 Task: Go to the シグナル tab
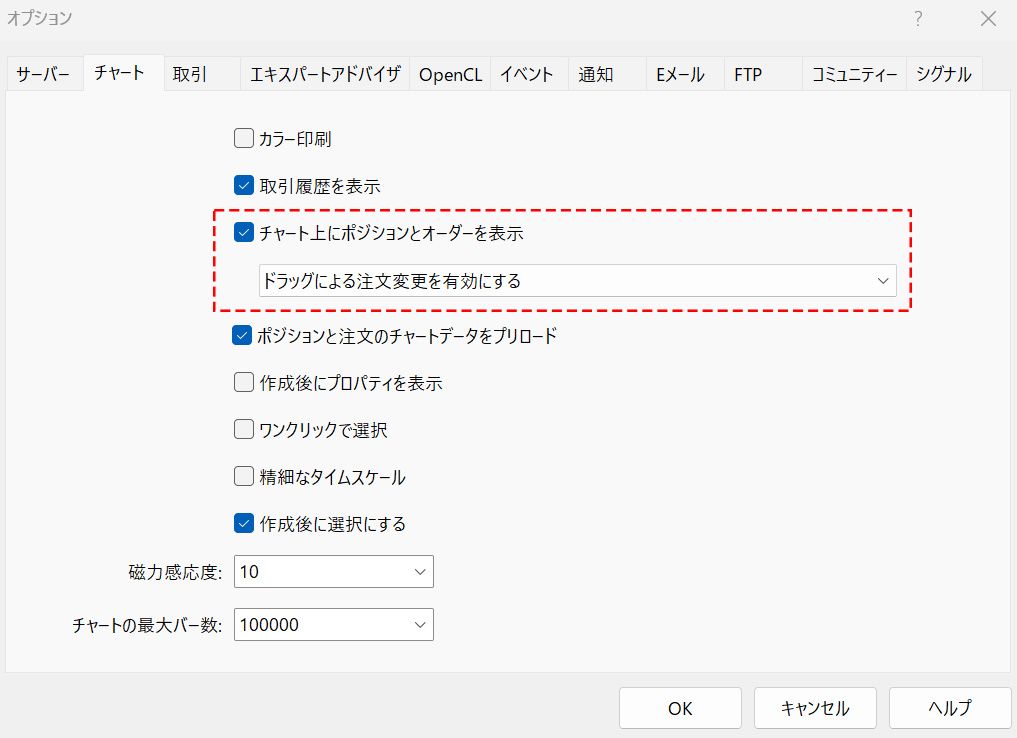click(x=943, y=74)
